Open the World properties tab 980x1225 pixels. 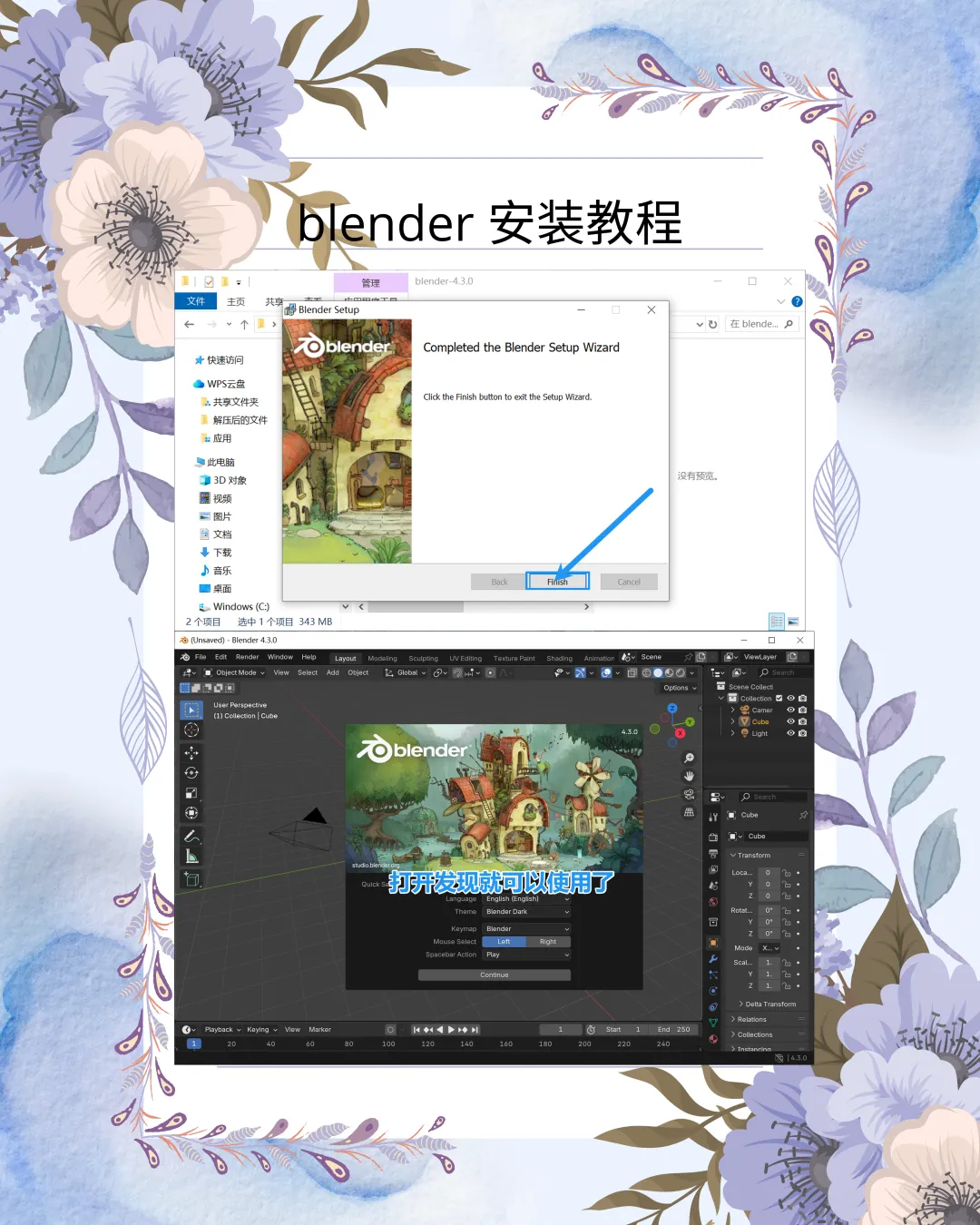point(713,902)
